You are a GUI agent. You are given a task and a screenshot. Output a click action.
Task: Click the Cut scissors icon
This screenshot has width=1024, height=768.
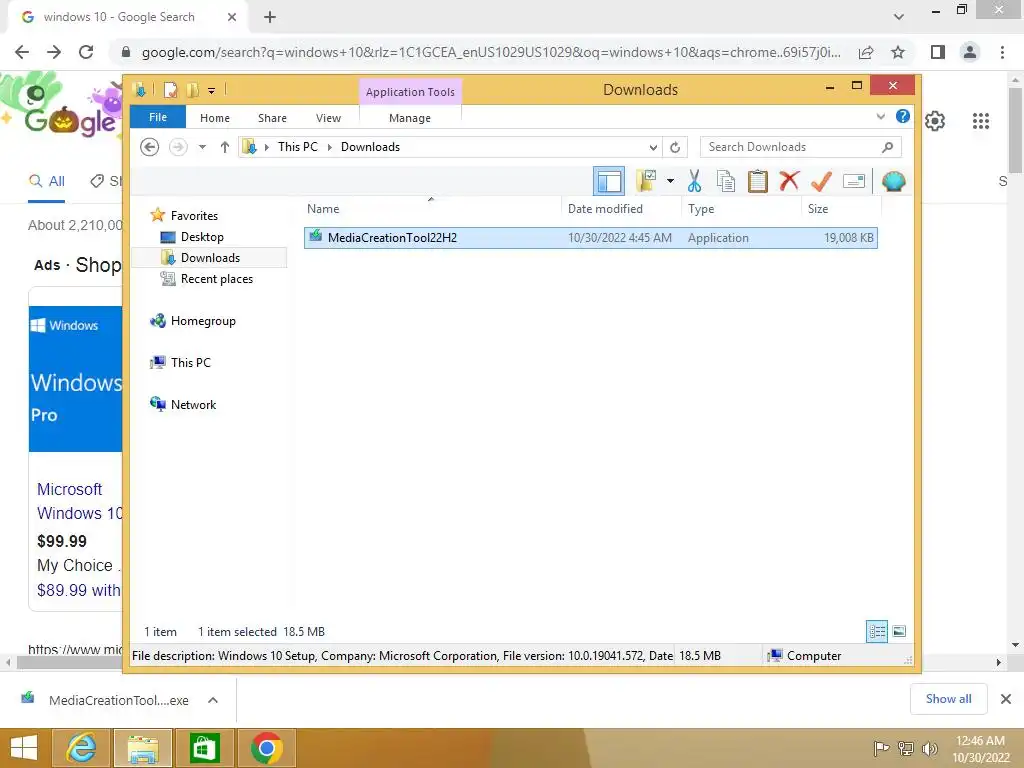tap(694, 181)
